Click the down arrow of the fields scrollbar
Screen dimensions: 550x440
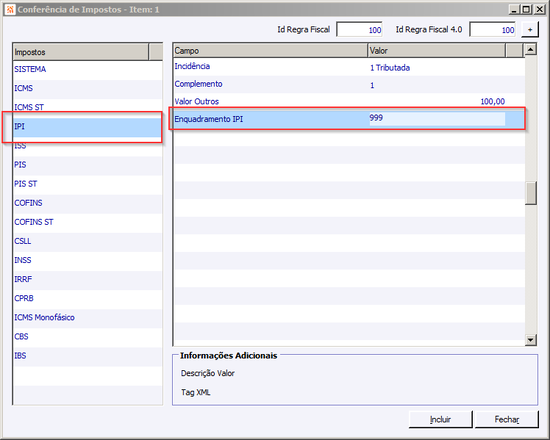coord(531,339)
